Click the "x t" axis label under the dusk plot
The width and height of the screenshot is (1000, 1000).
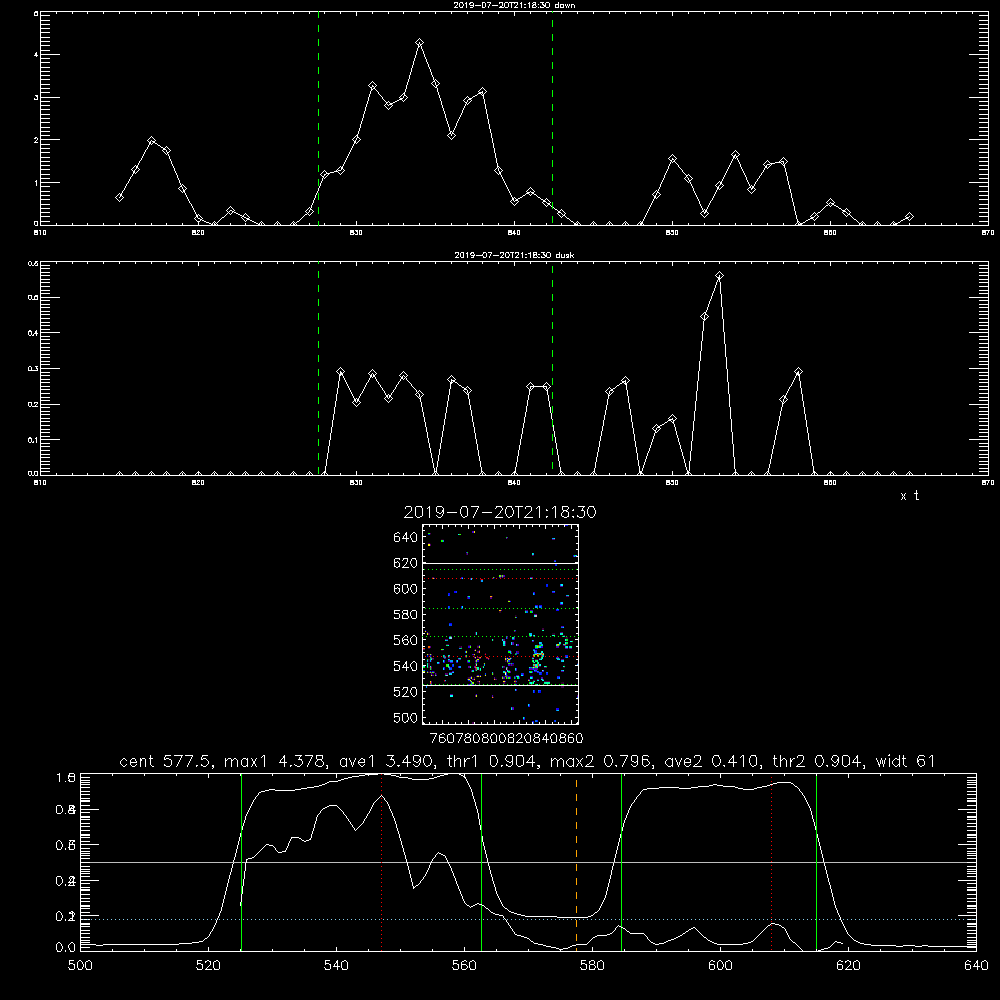click(x=909, y=496)
